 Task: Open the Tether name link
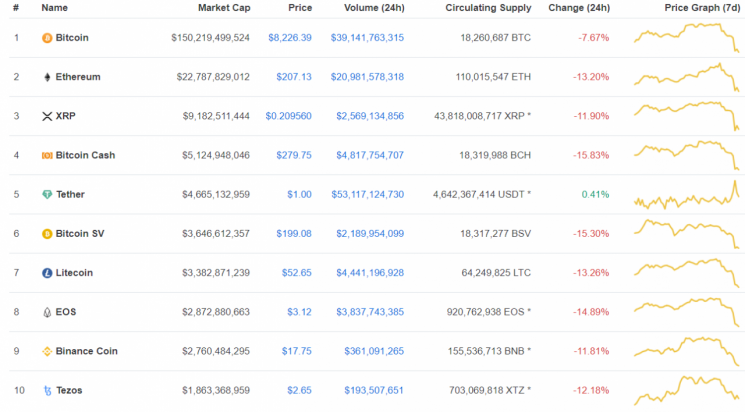click(x=70, y=194)
